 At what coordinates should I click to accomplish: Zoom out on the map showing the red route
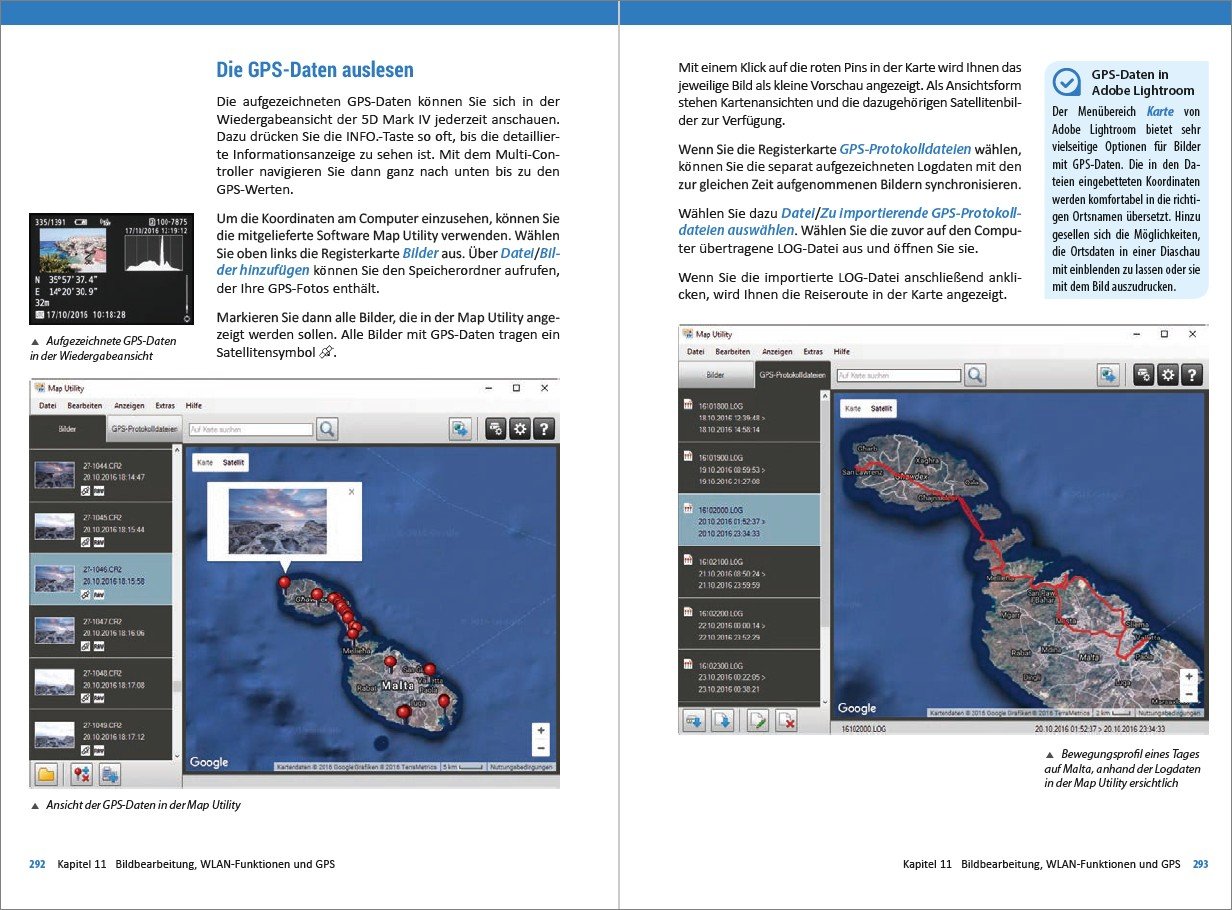click(1188, 693)
